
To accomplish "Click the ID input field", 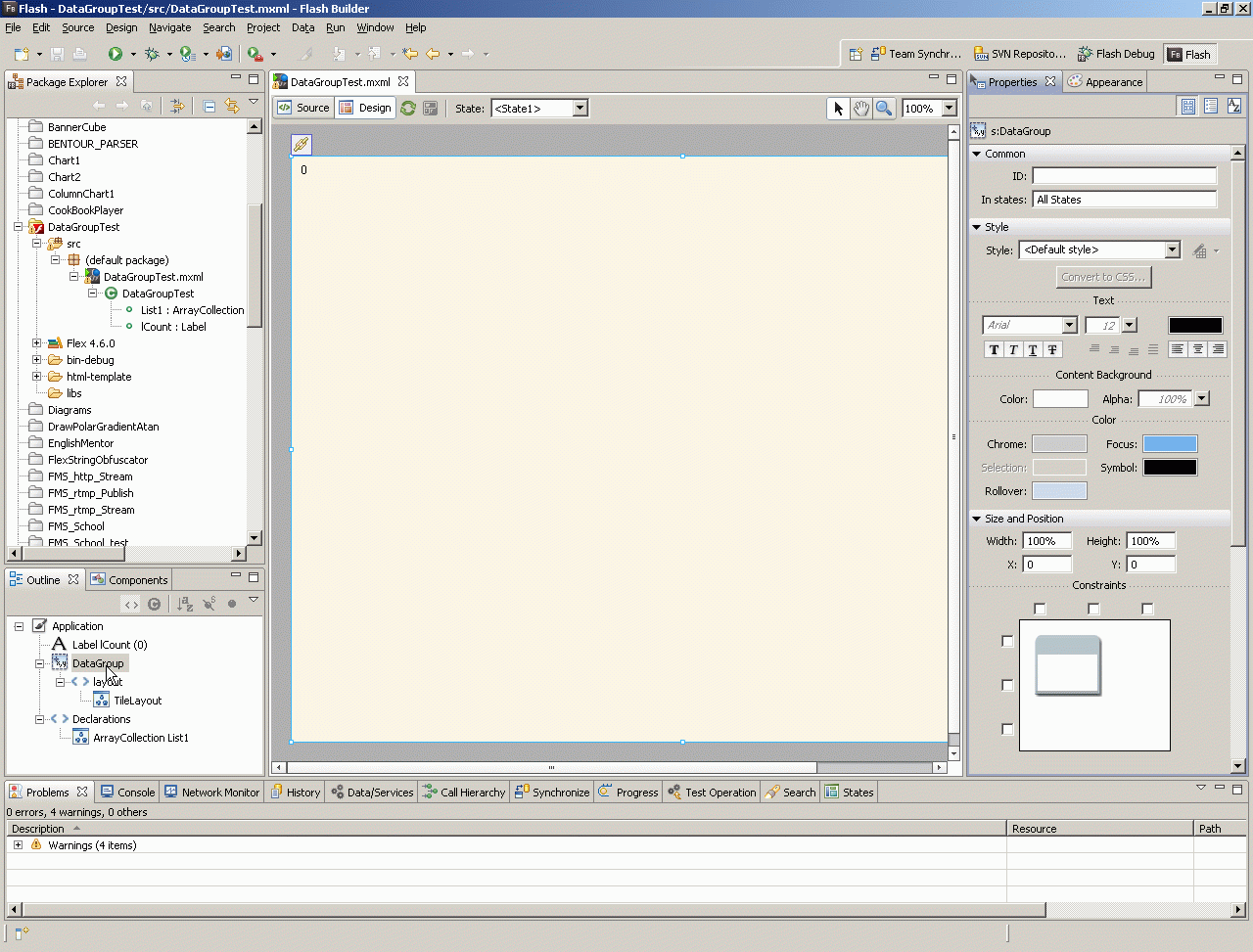I will click(1124, 176).
